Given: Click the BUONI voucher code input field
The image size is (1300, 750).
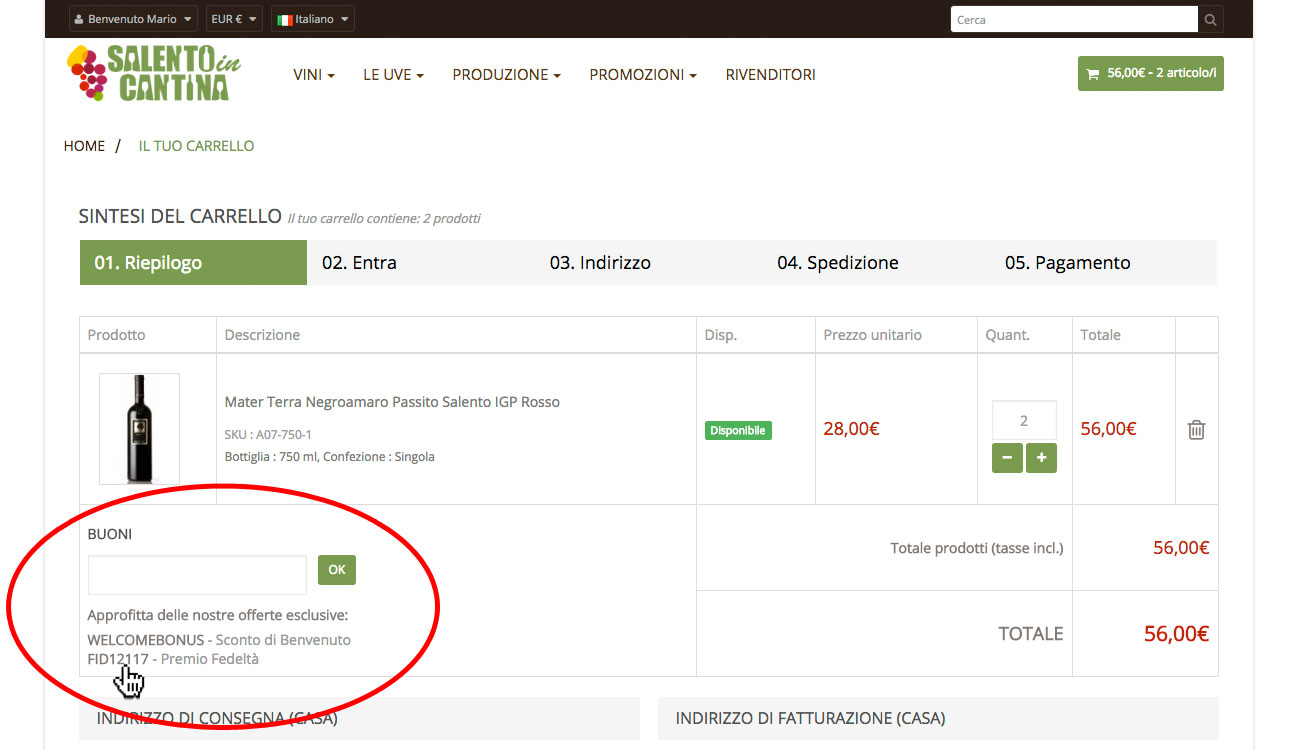Looking at the screenshot, I should click(x=197, y=575).
